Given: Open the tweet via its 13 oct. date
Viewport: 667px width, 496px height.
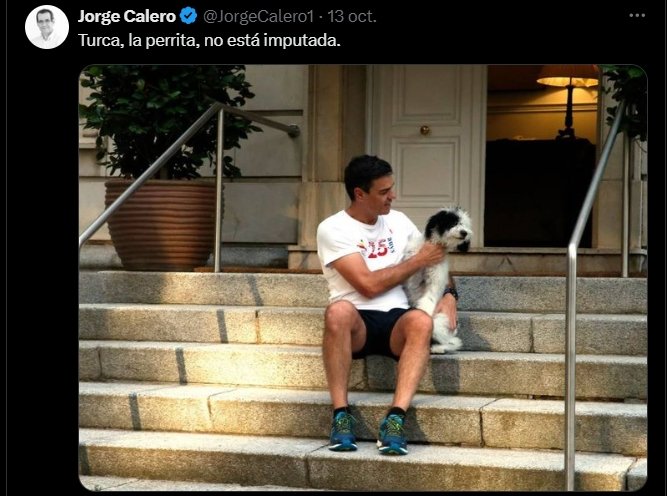Looking at the screenshot, I should 352,17.
